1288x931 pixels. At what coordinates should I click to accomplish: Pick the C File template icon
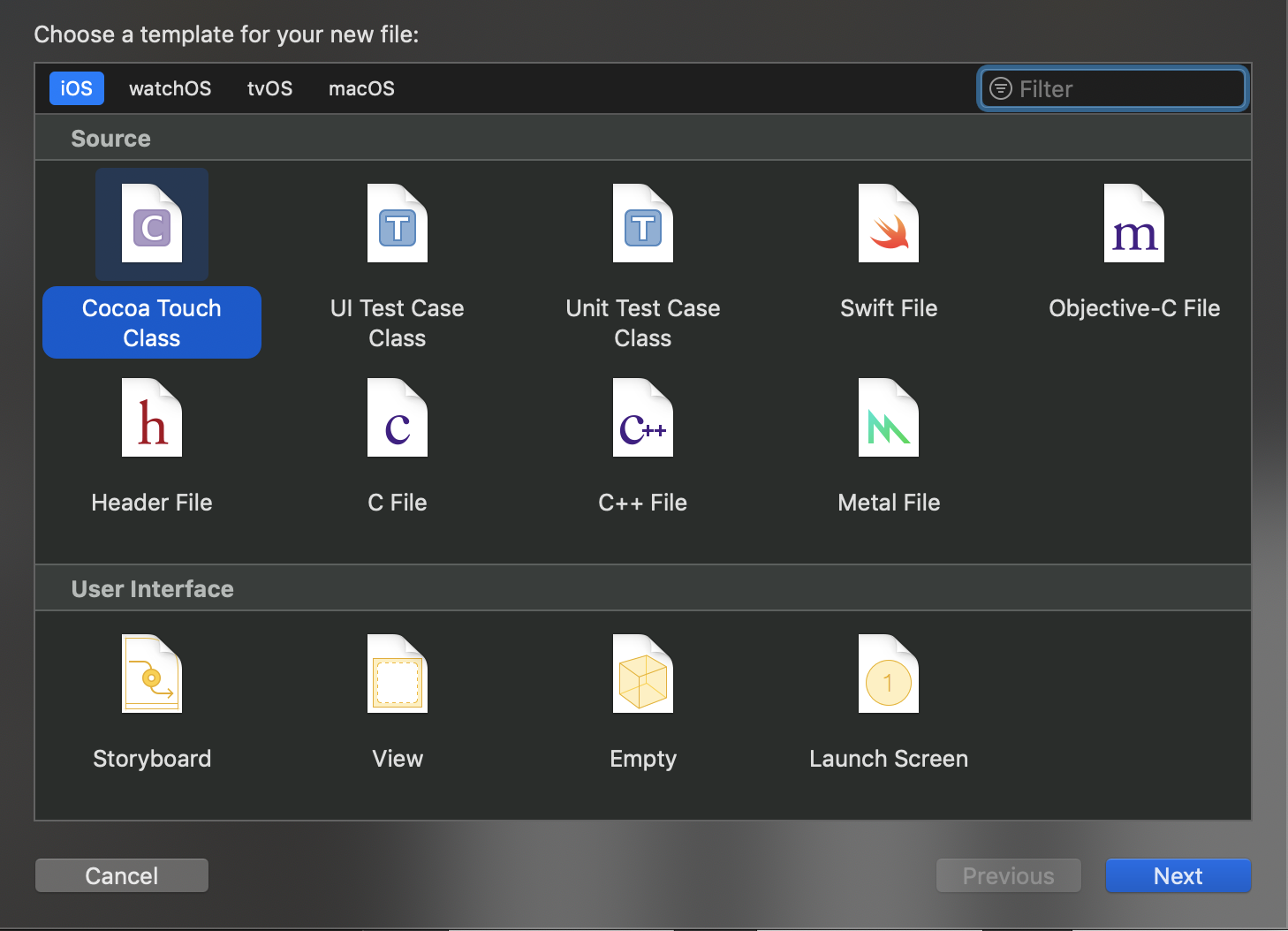(x=398, y=418)
